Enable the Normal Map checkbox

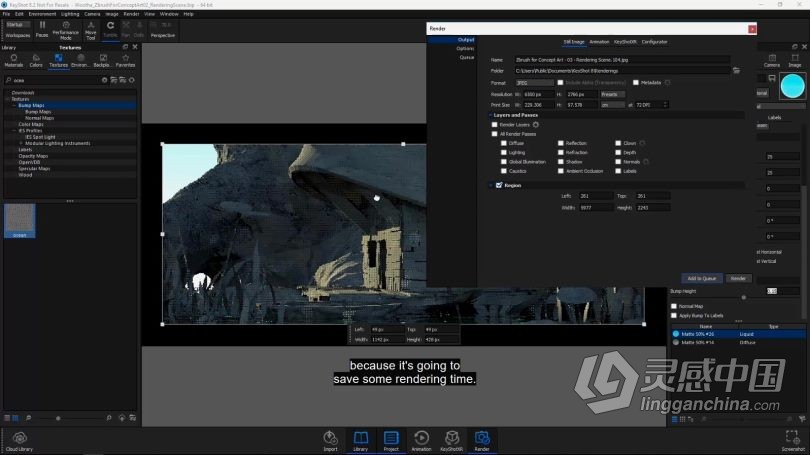(674, 306)
